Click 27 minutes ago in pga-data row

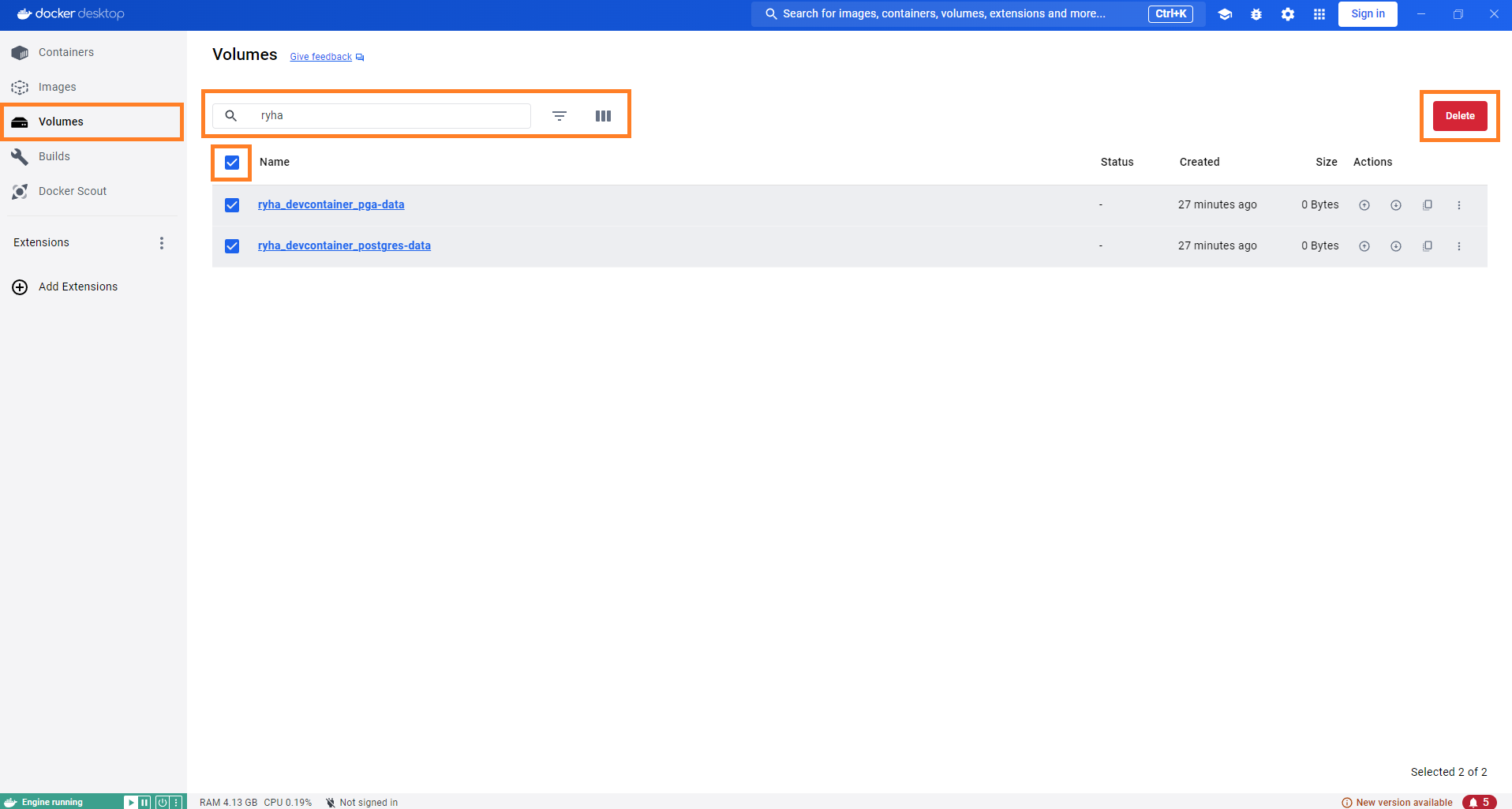click(1217, 204)
